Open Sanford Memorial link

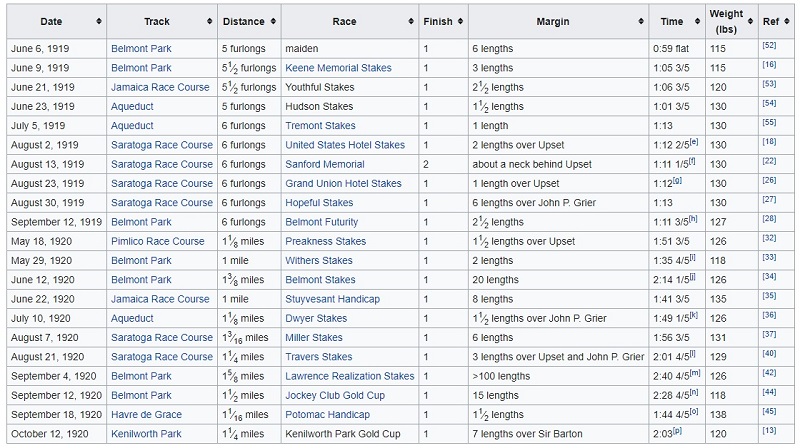pyautogui.click(x=325, y=164)
